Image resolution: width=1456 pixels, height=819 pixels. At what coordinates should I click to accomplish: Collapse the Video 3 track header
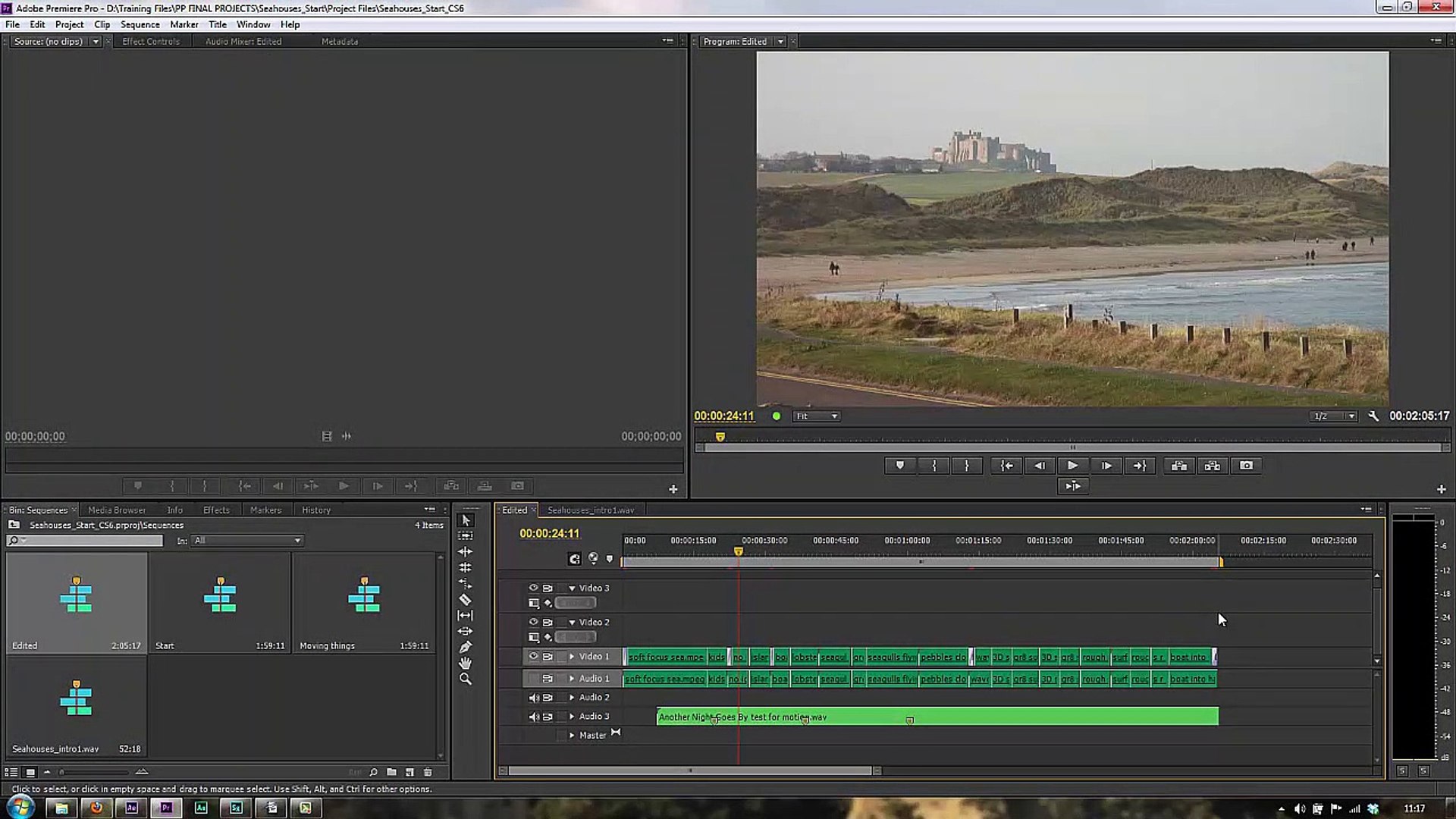coord(572,588)
